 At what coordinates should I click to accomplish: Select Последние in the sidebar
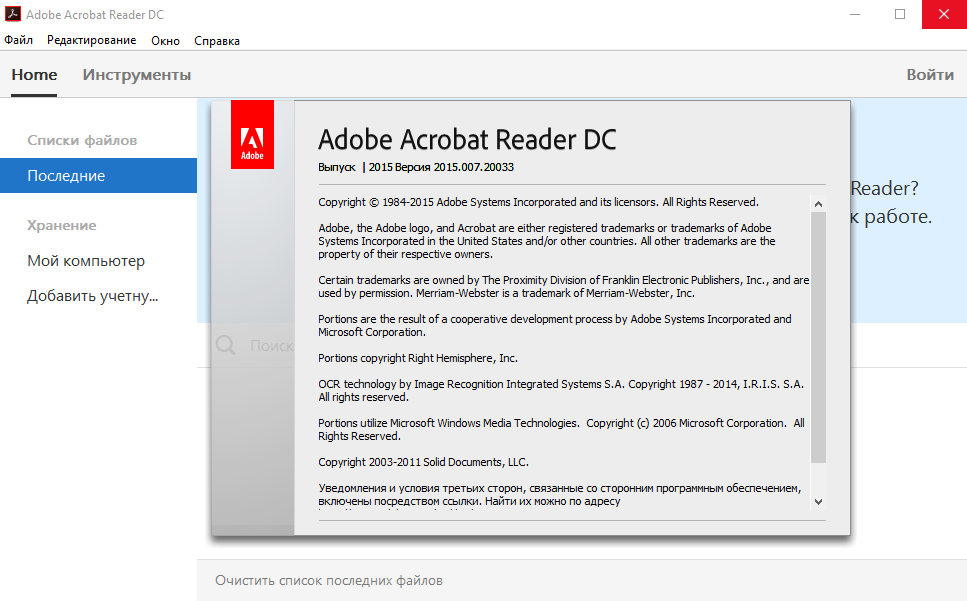[x=99, y=176]
